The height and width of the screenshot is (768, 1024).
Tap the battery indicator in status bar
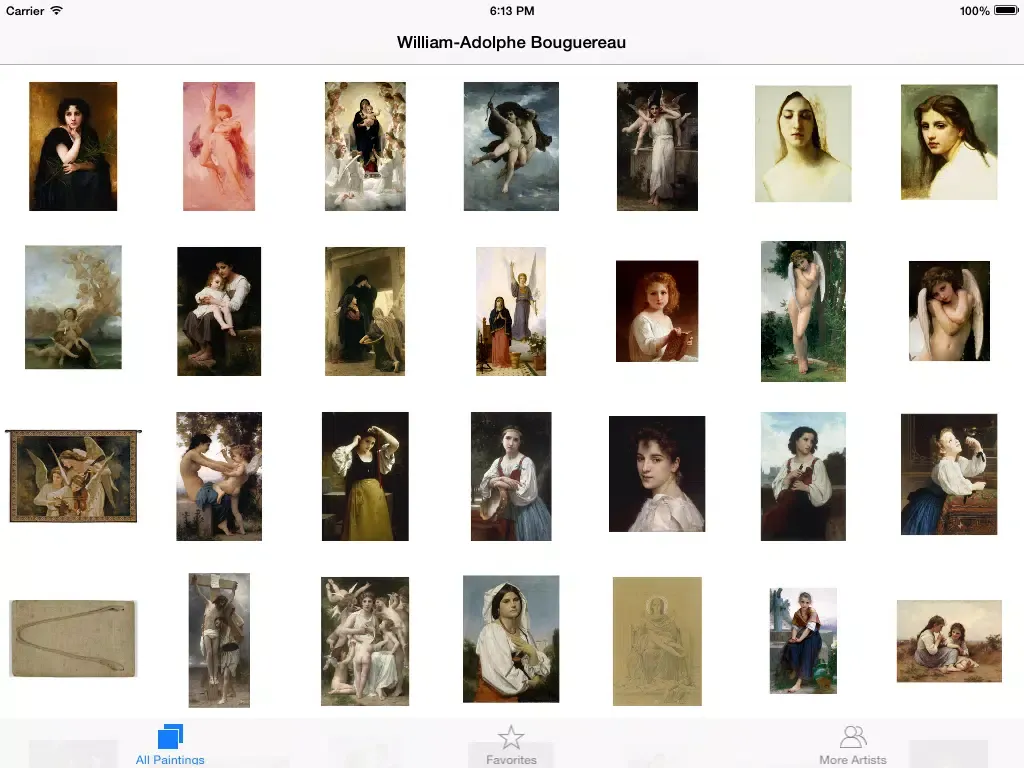[1006, 10]
